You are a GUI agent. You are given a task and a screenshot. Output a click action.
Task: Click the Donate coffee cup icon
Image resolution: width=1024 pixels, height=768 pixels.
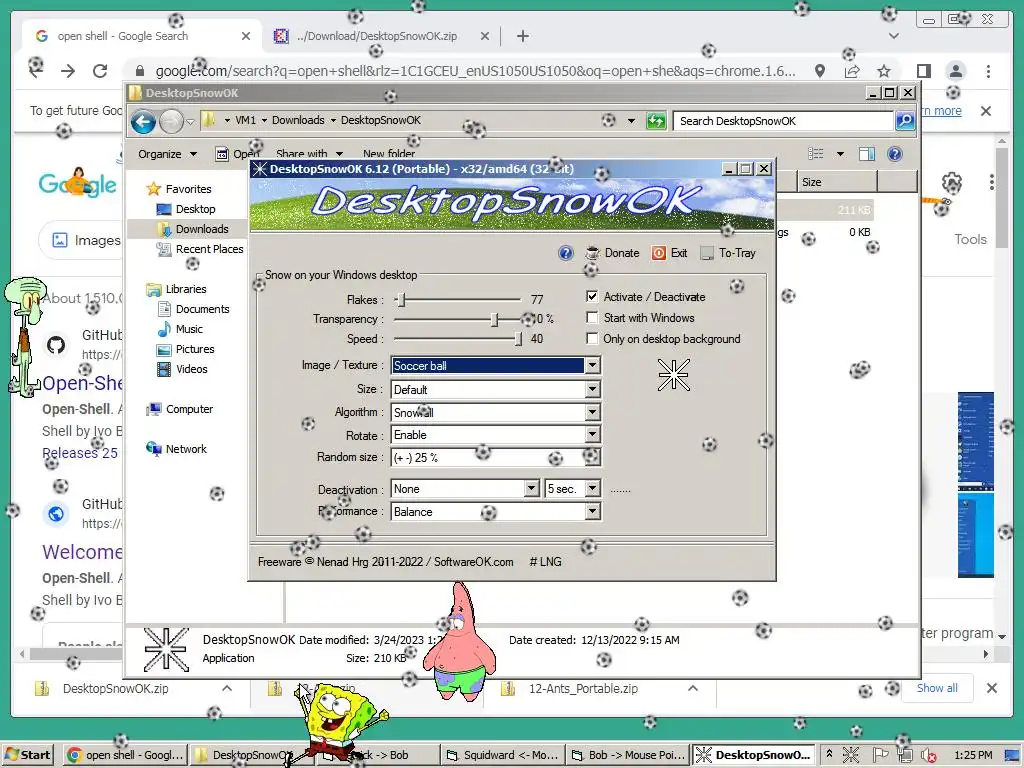[x=592, y=253]
